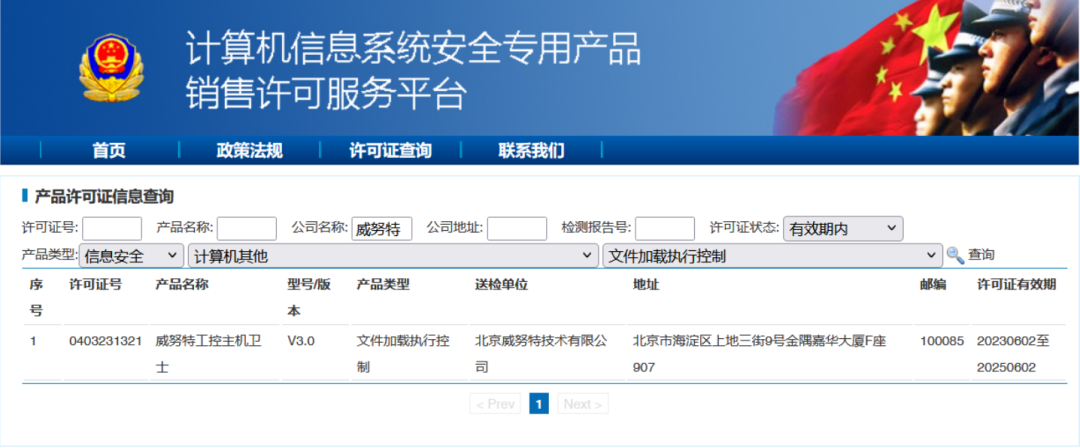Open the 许可证状态 dropdown 有效期内
The image size is (1080, 448).
[x=842, y=229]
